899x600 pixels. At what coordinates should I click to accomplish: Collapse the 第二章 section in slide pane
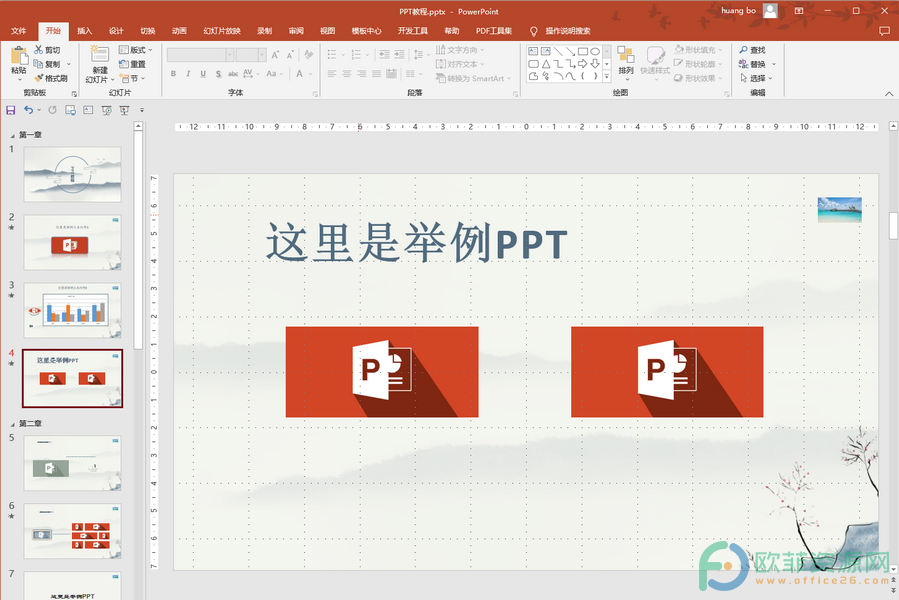(13, 424)
